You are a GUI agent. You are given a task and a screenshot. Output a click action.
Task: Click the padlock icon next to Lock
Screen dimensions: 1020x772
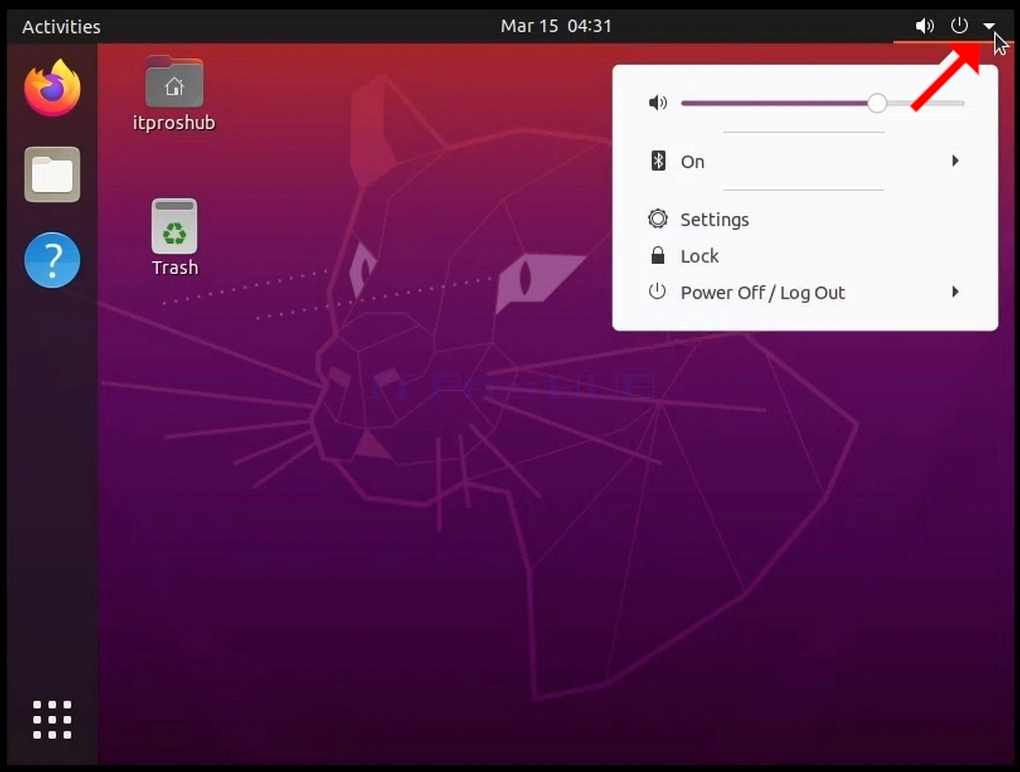[658, 255]
